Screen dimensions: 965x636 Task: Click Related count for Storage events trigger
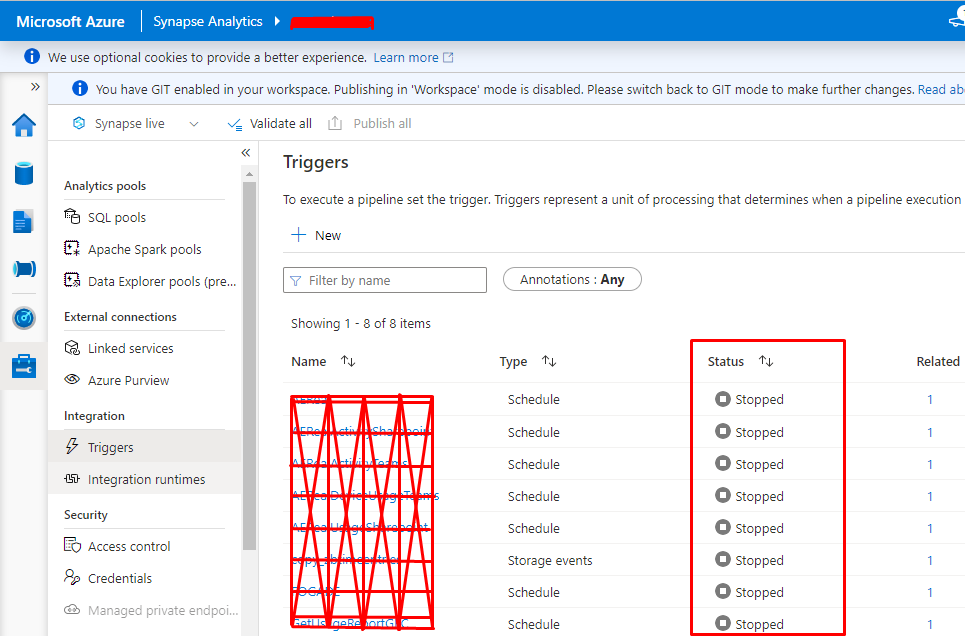[x=930, y=561]
